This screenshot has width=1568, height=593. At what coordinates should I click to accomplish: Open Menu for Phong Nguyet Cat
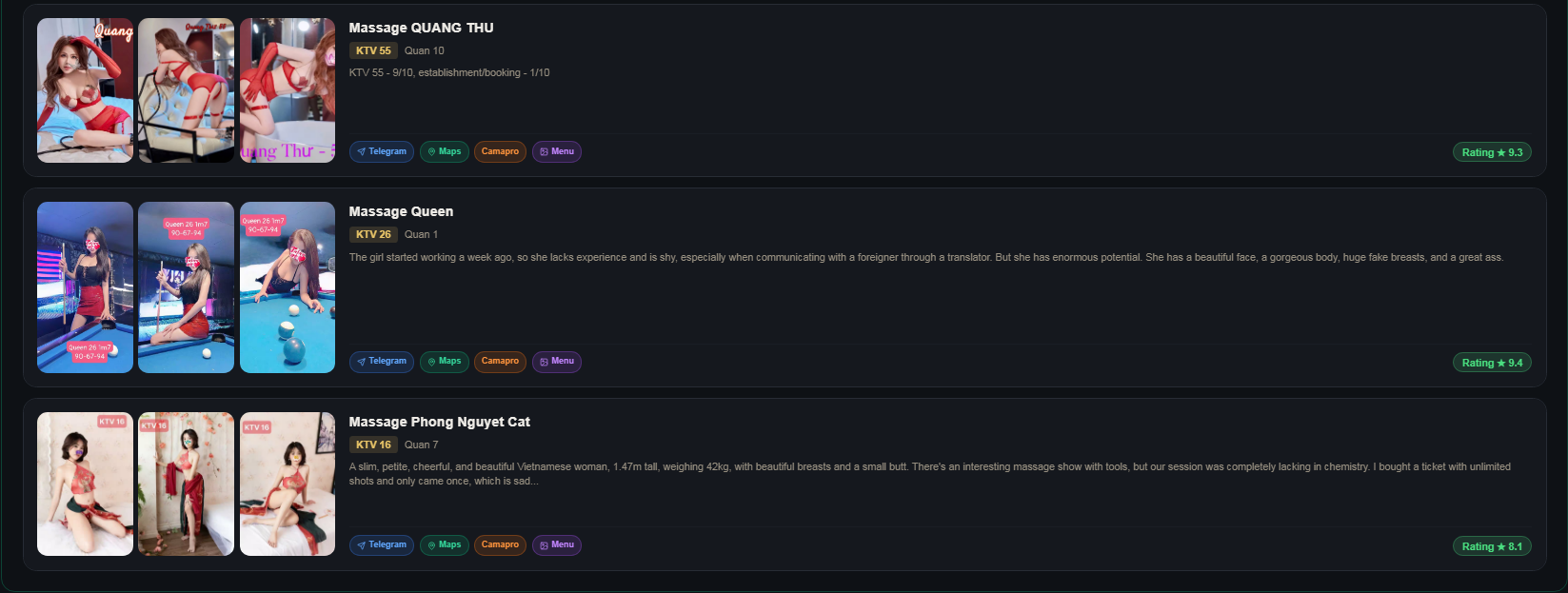557,545
